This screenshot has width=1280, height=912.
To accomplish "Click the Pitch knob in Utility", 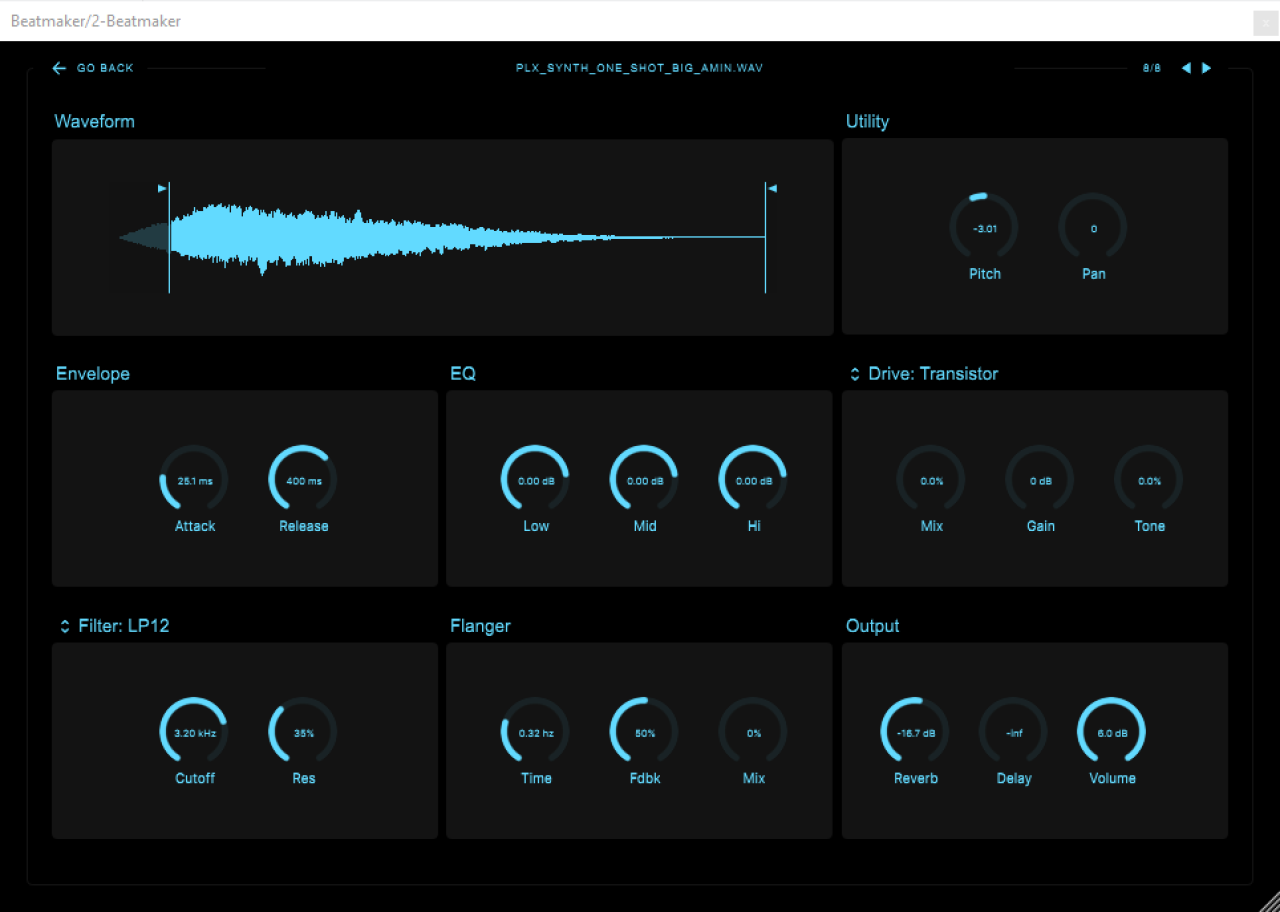I will click(x=984, y=228).
